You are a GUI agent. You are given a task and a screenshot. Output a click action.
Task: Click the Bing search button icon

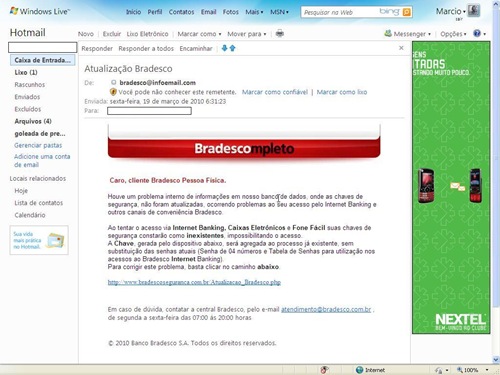tap(406, 12)
